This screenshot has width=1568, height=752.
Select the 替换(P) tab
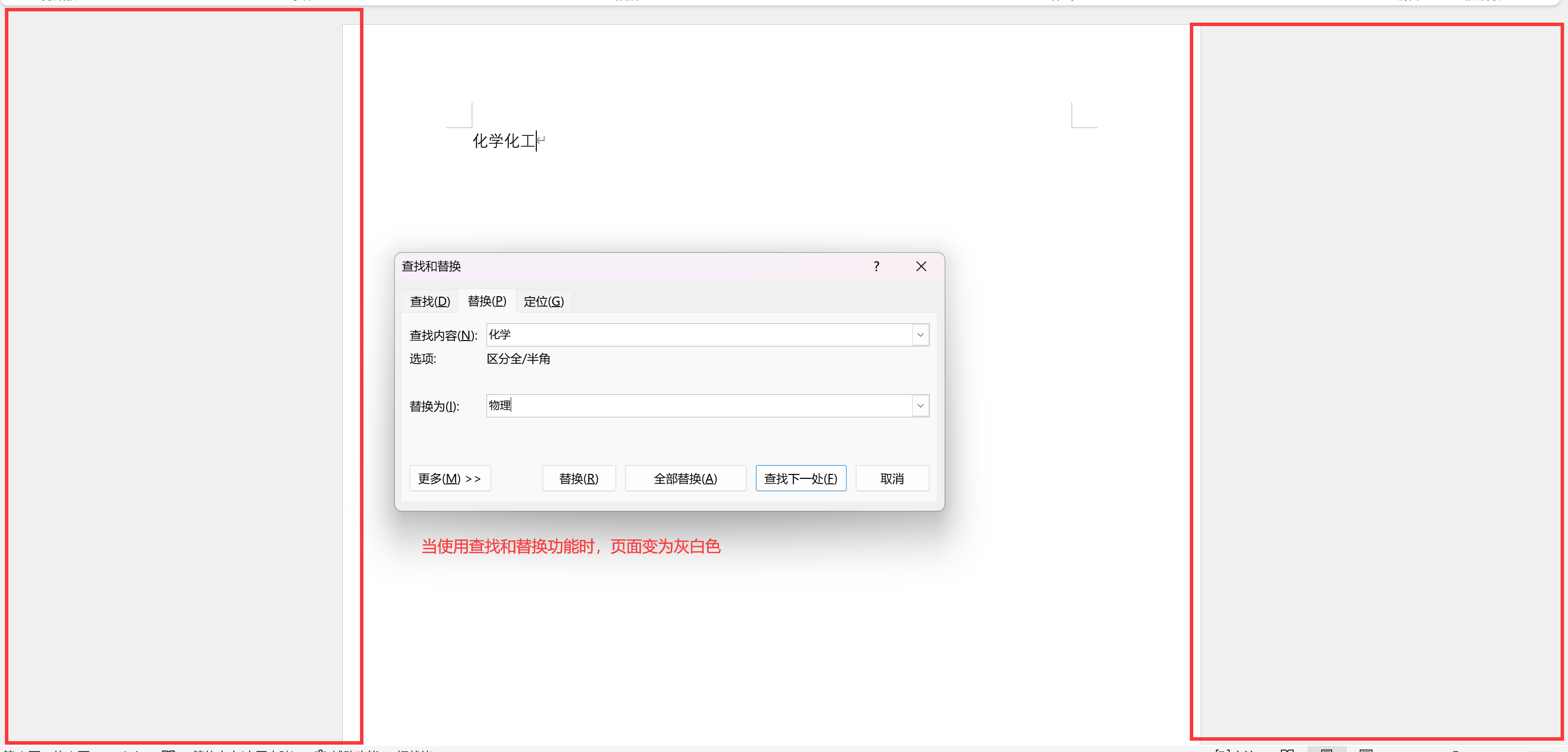pos(487,301)
